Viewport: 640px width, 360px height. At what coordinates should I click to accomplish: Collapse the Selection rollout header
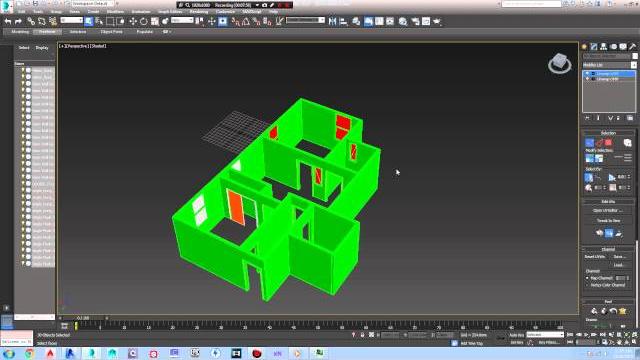tap(608, 133)
